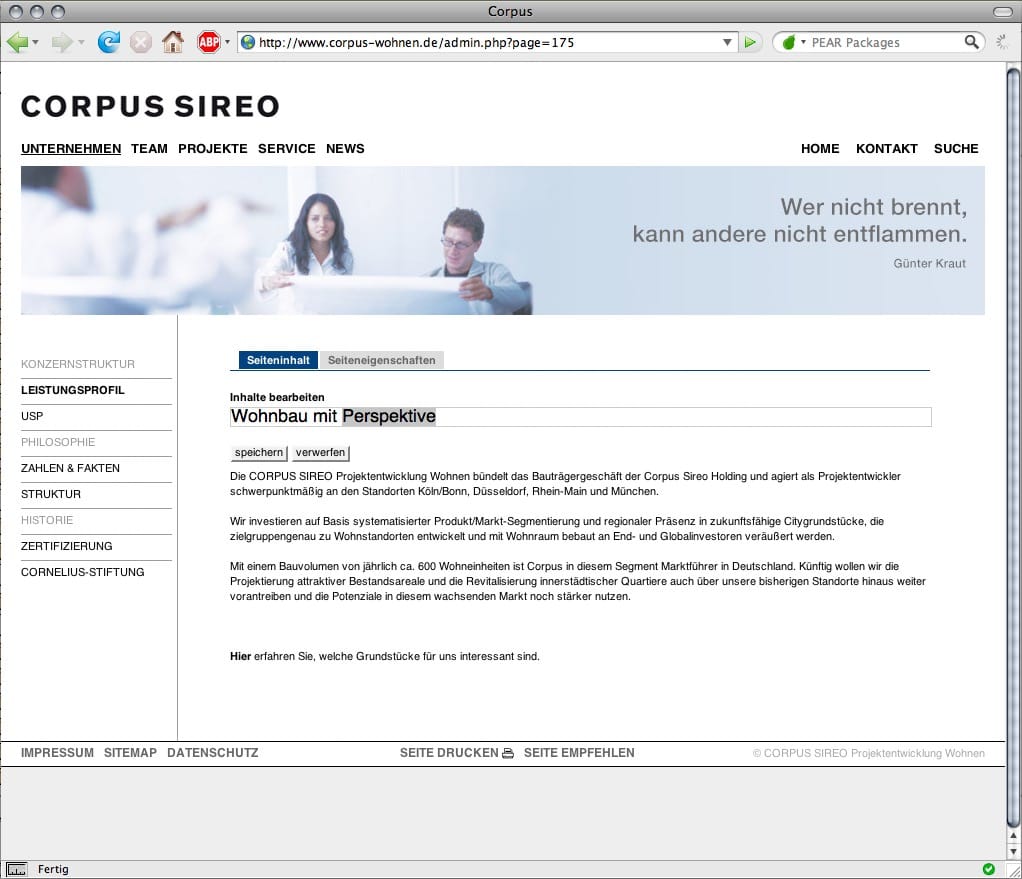The width and height of the screenshot is (1022, 879).
Task: Open the NEWS menu item
Action: [x=345, y=149]
